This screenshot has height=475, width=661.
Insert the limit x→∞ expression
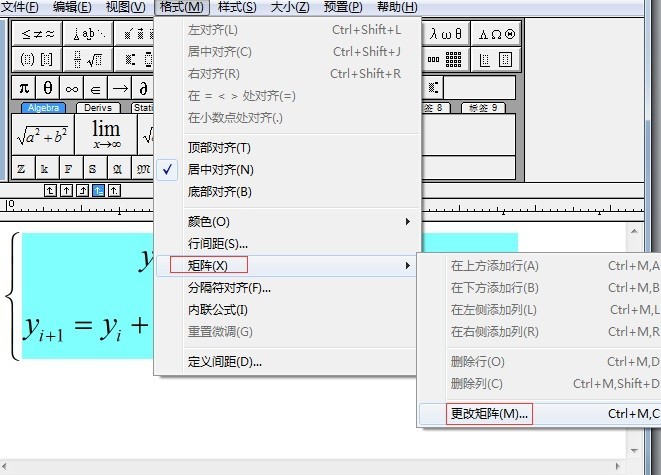click(105, 133)
